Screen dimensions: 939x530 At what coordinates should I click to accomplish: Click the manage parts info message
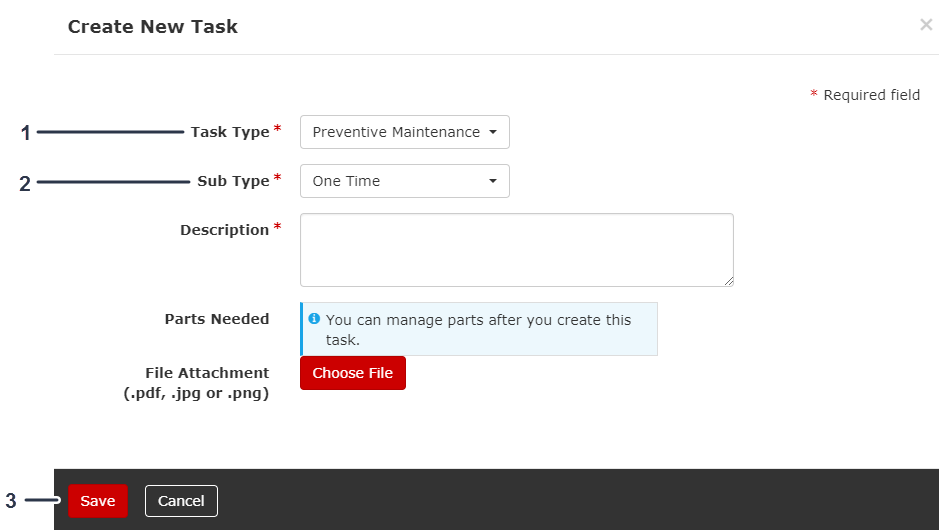click(480, 329)
